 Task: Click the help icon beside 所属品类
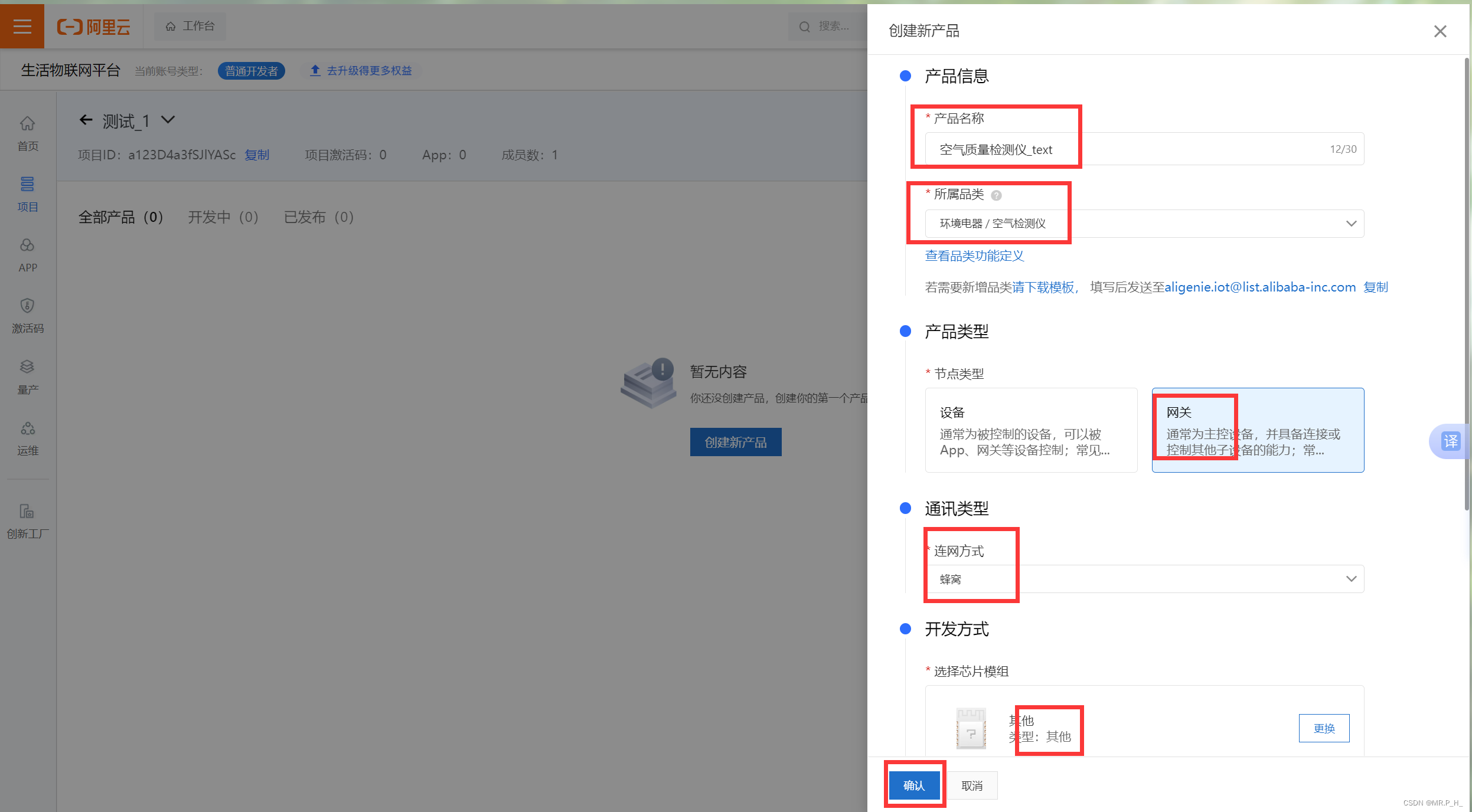point(996,195)
